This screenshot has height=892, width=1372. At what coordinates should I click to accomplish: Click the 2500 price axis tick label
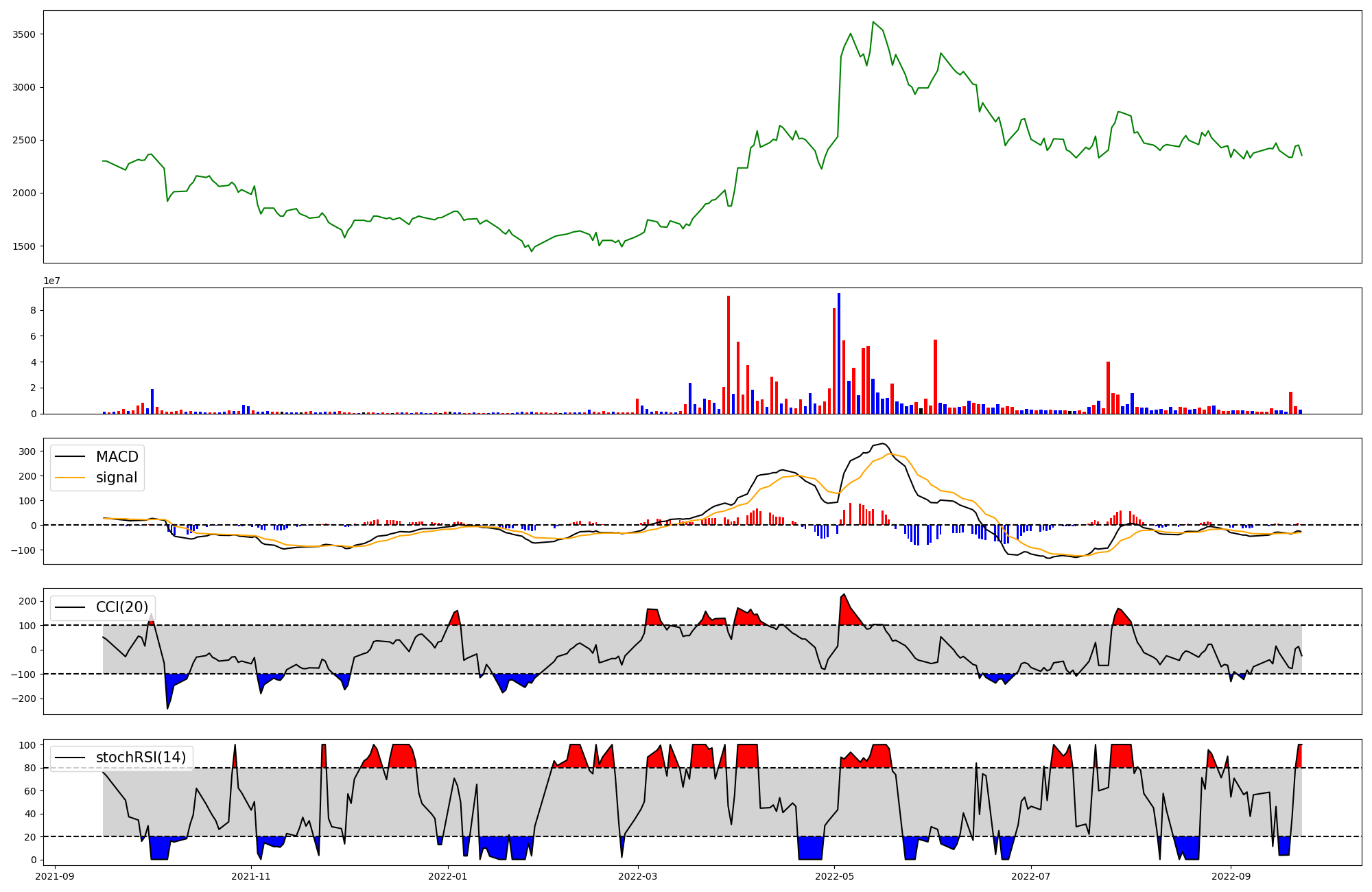point(24,140)
